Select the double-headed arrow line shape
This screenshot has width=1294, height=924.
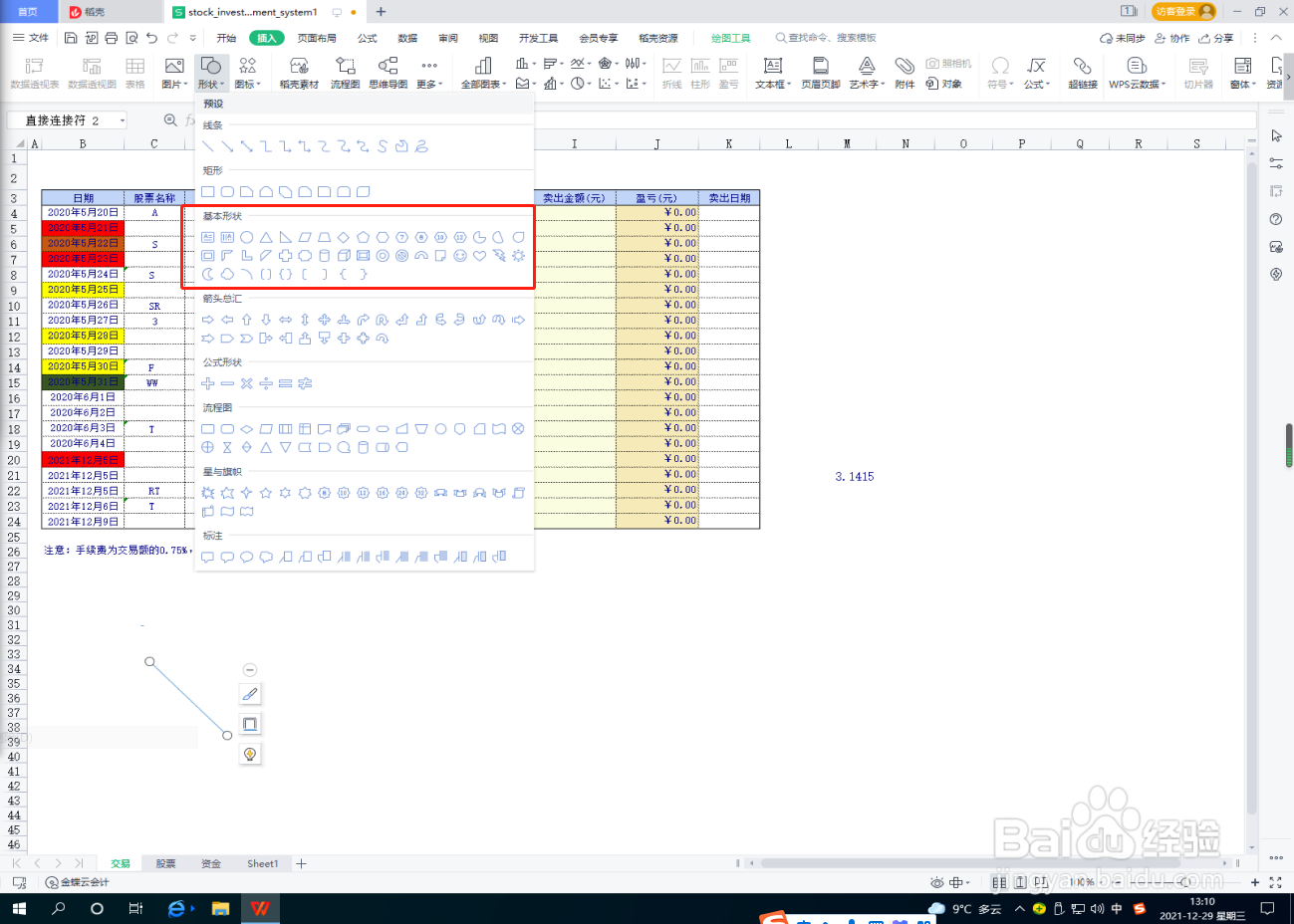point(246,146)
